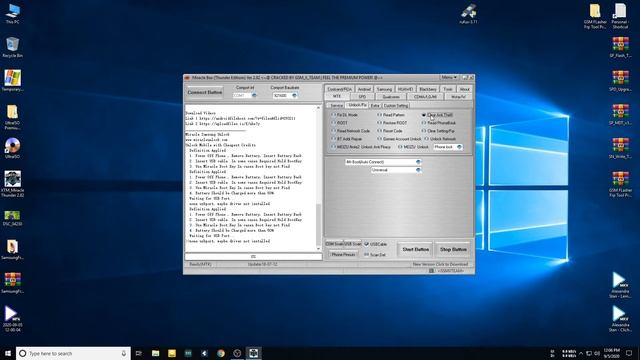Select the Clear Anti Theft radio option

pos(437,115)
